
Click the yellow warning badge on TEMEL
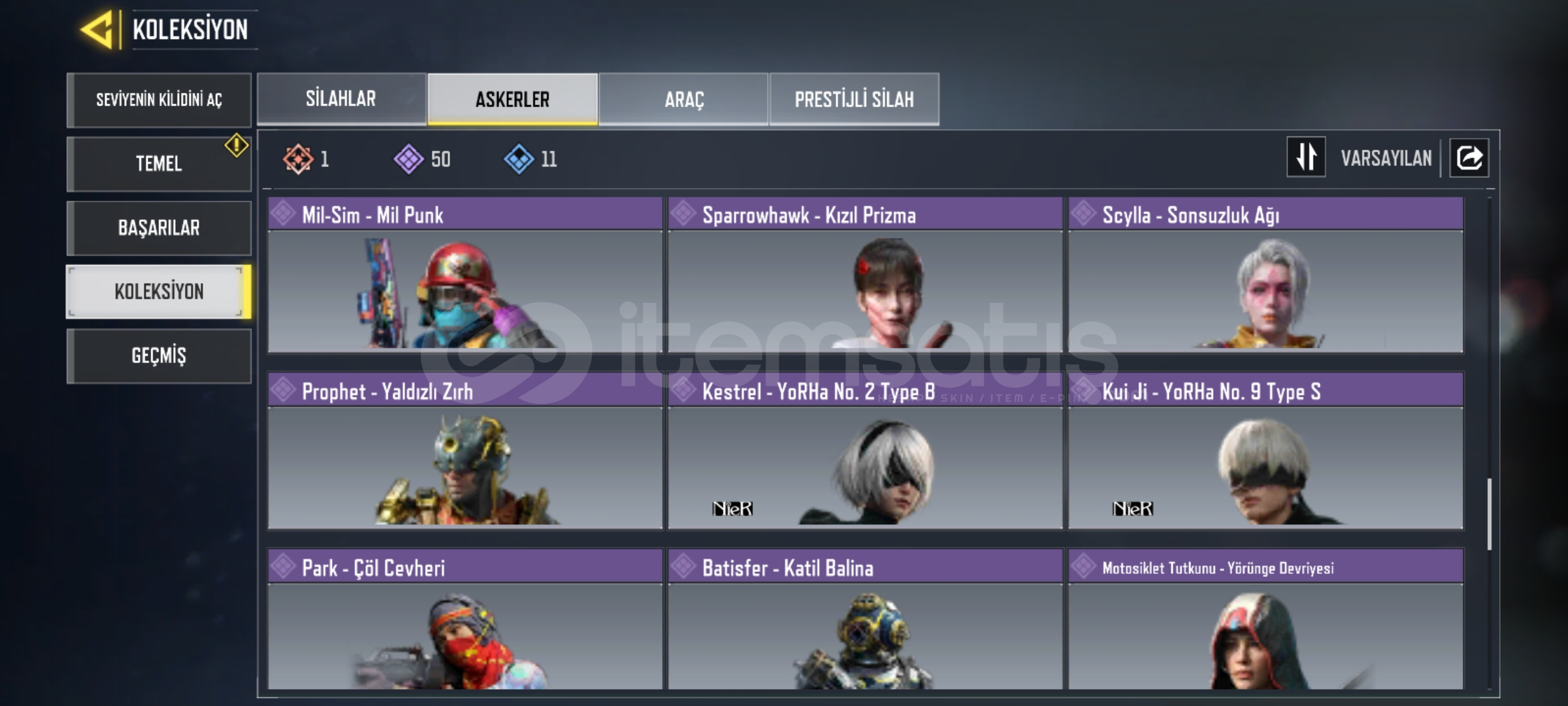click(x=236, y=145)
